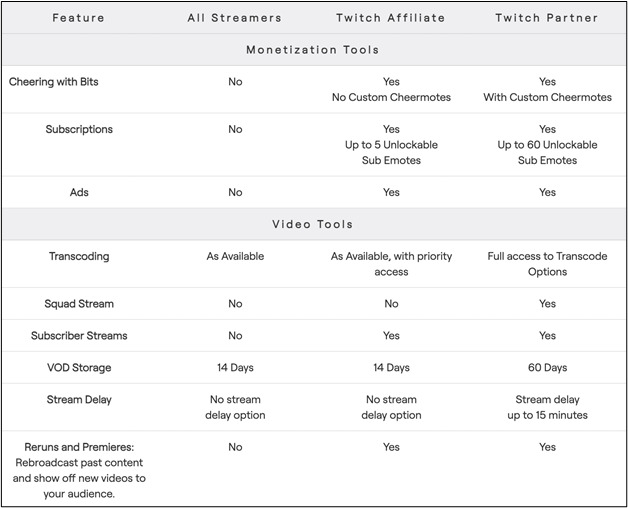Select the All Streamers column header

point(235,18)
